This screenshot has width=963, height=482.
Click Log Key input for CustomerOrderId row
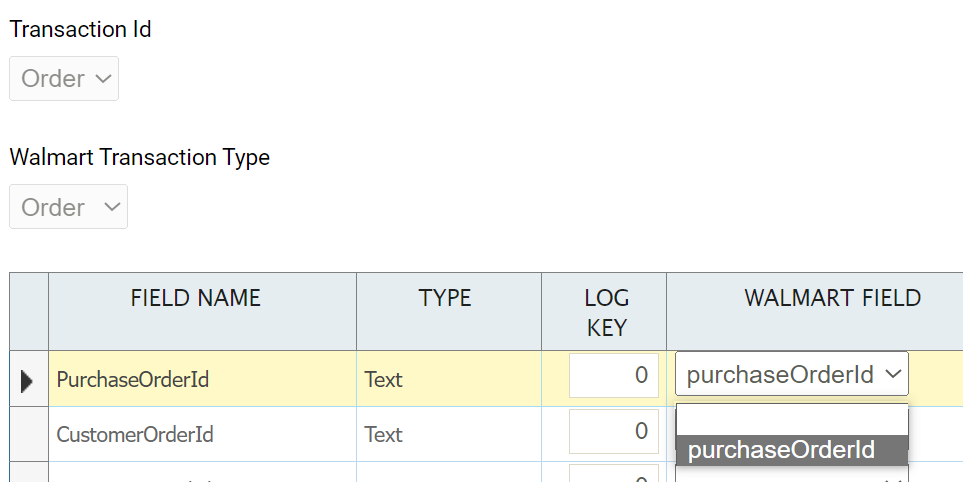pos(614,432)
